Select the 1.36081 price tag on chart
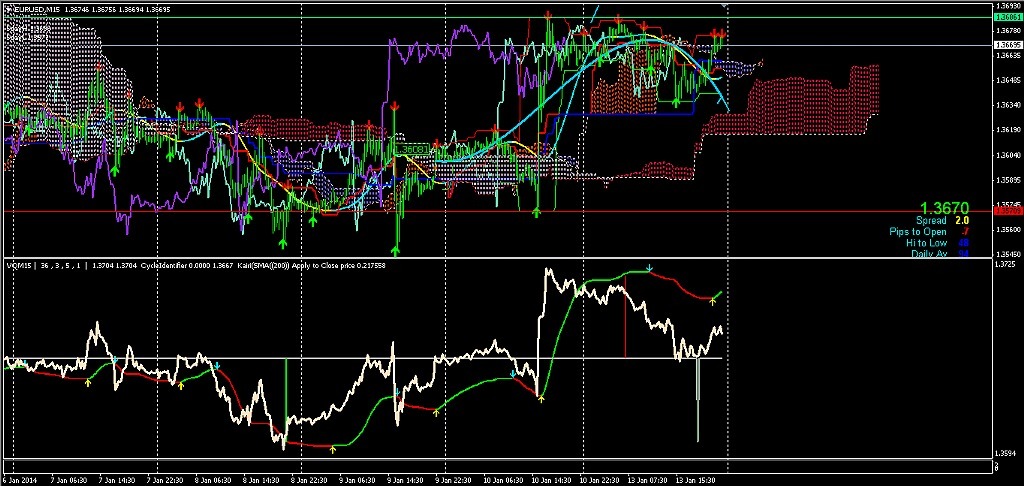 tap(413, 150)
